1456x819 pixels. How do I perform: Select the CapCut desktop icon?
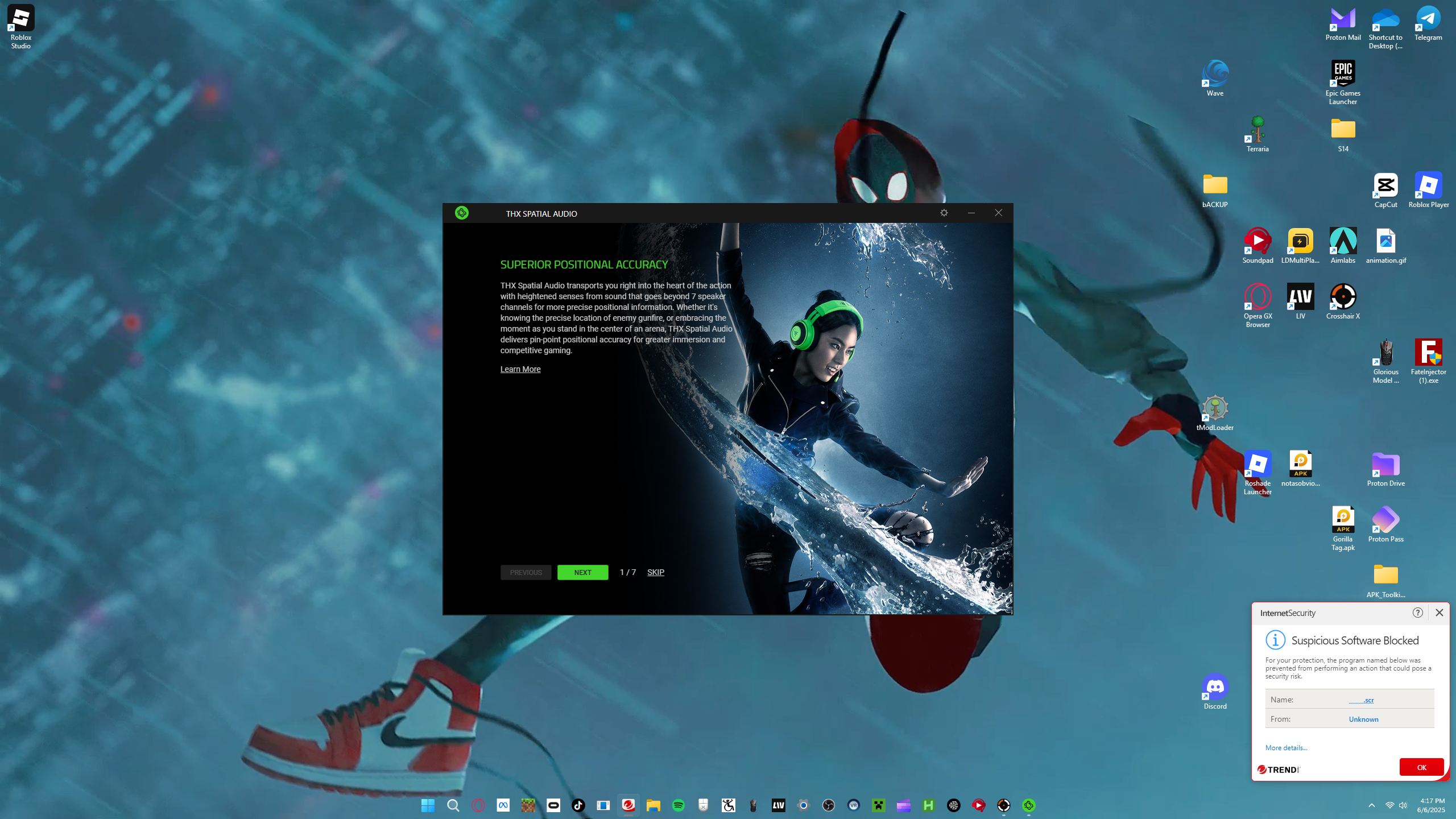[x=1385, y=190]
